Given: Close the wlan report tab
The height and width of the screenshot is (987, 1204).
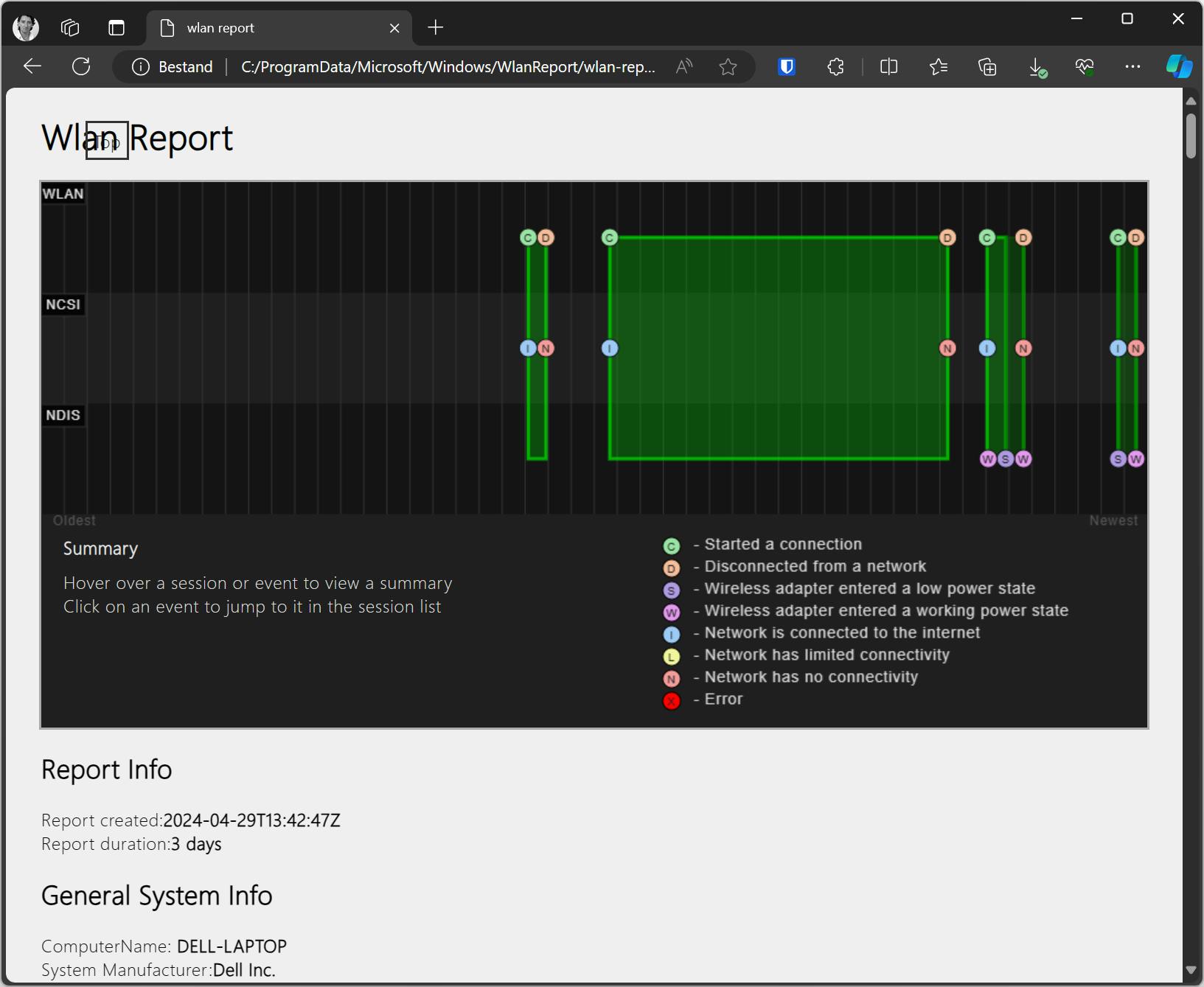Looking at the screenshot, I should tap(394, 28).
